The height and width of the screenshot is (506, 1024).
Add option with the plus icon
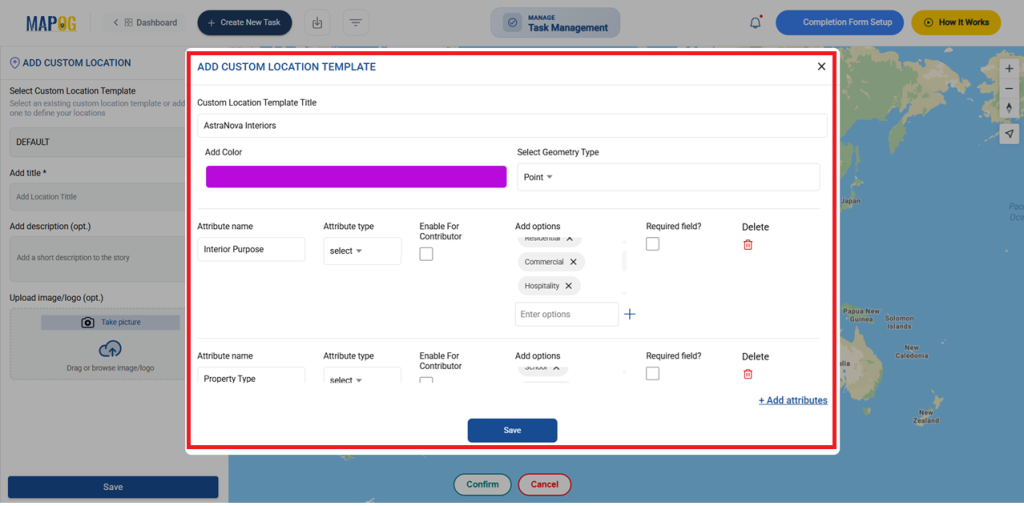pos(630,314)
